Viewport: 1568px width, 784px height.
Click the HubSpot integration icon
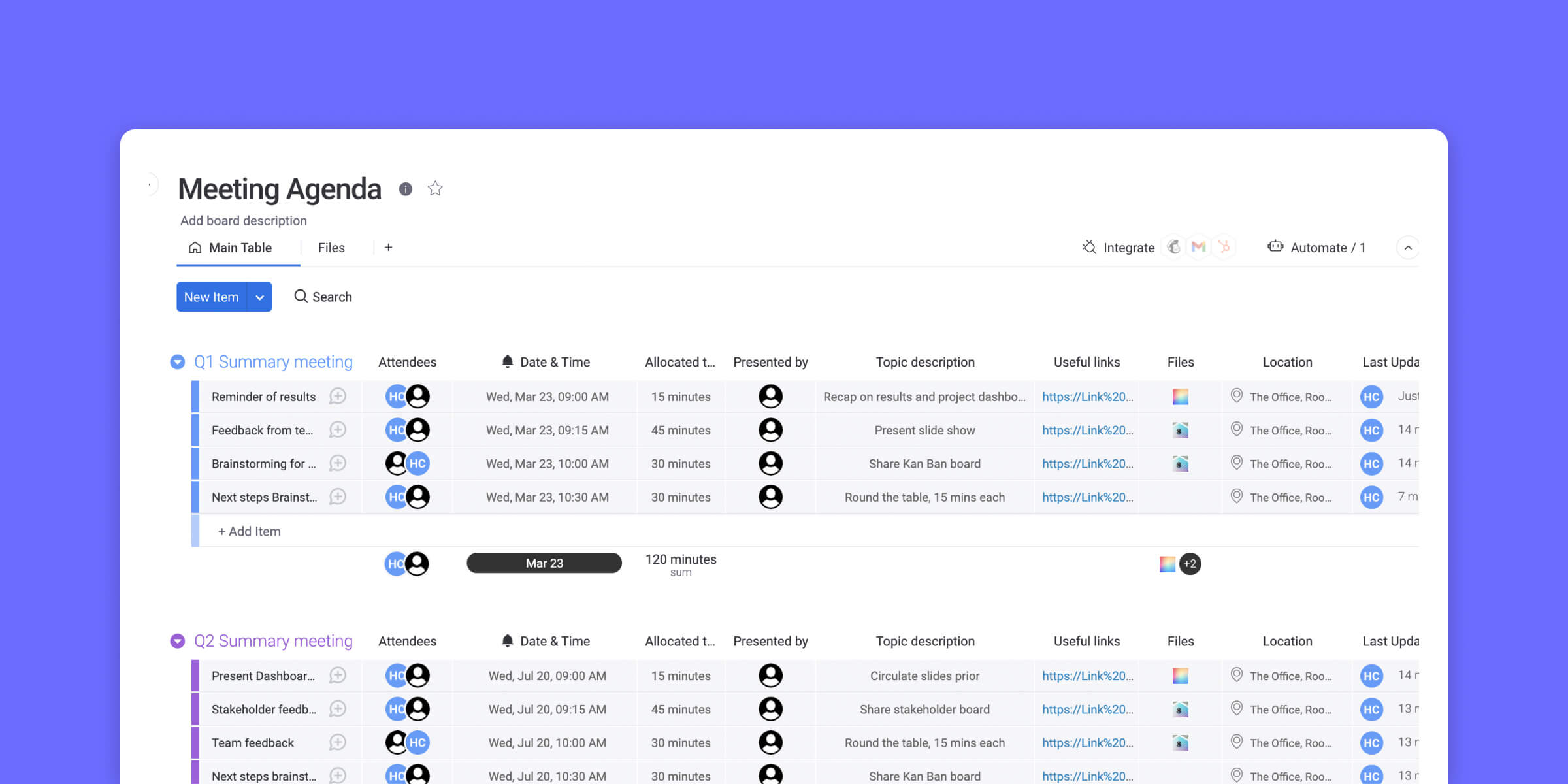1223,247
